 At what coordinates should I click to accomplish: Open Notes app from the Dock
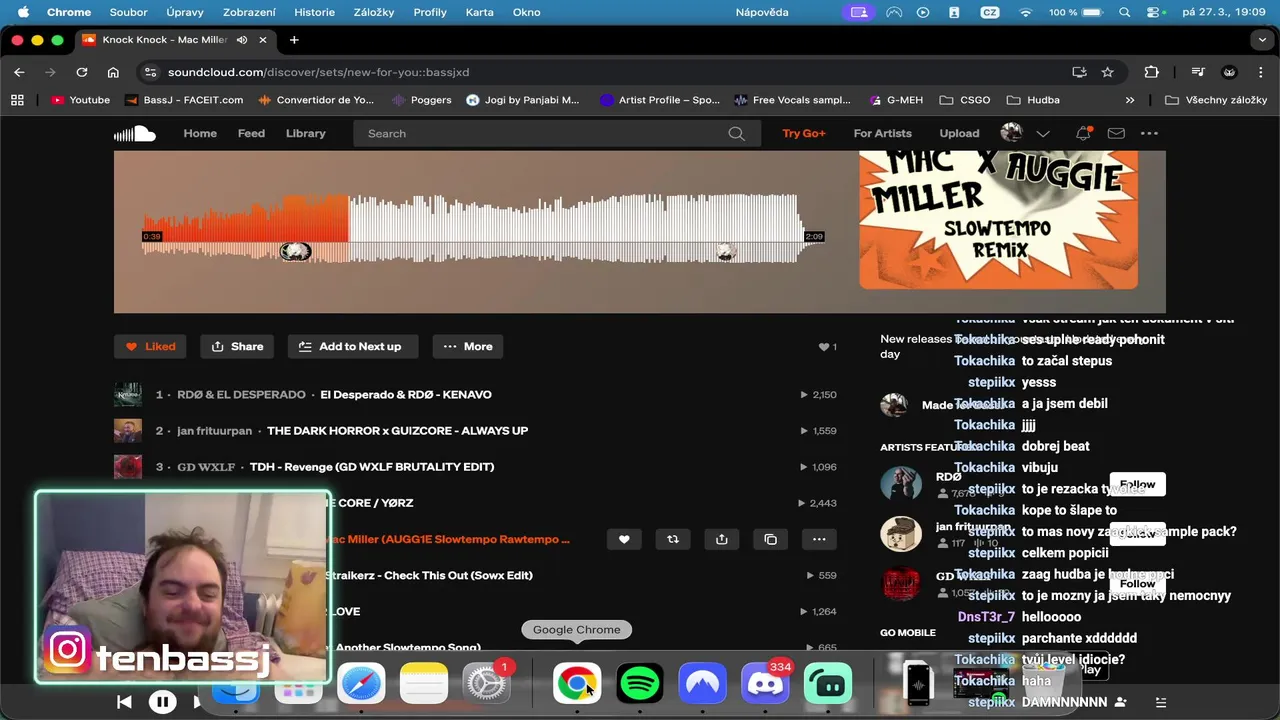[424, 684]
